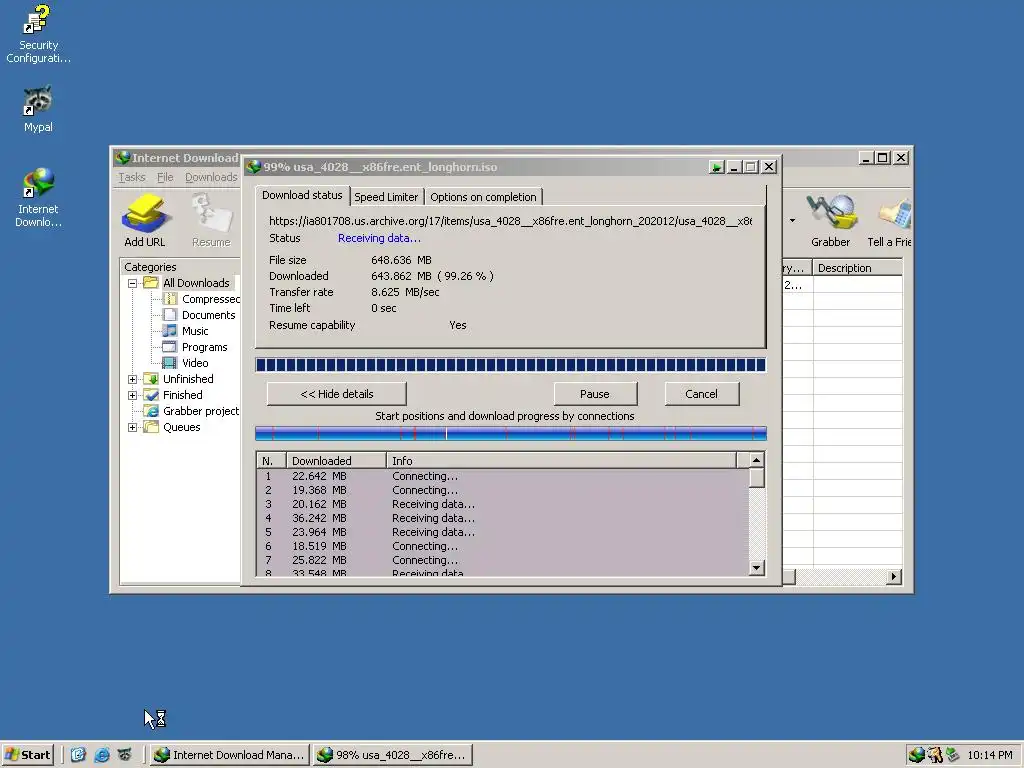This screenshot has height=768, width=1024.
Task: Click the second system tray icon
Action: [x=935, y=755]
